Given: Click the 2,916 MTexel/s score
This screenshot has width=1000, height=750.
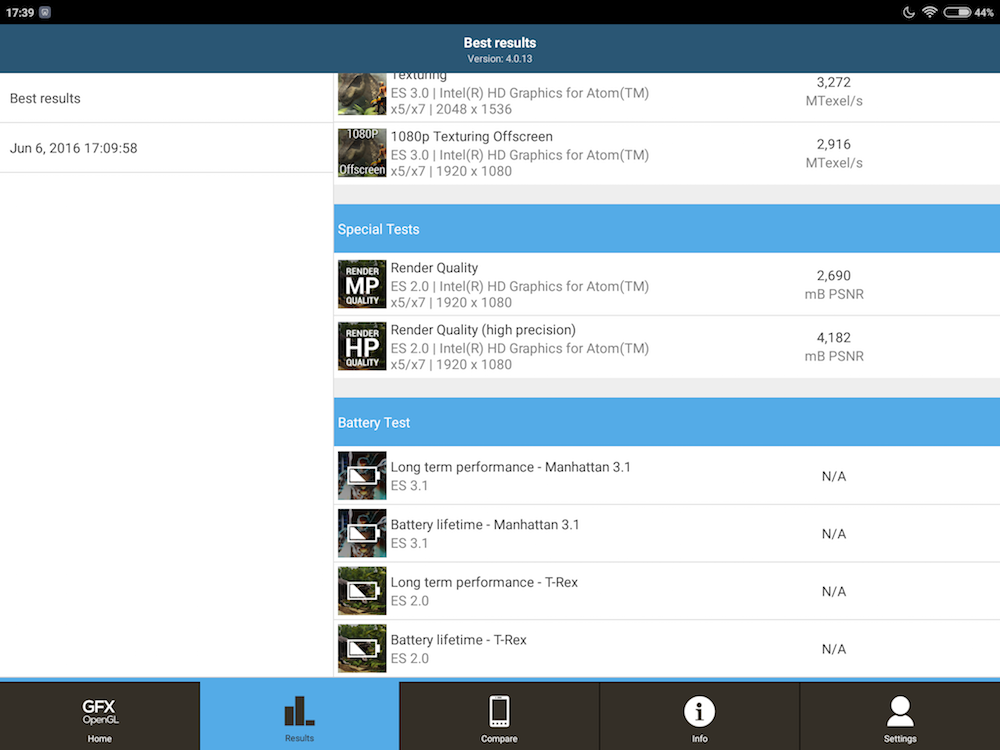Looking at the screenshot, I should coord(834,153).
